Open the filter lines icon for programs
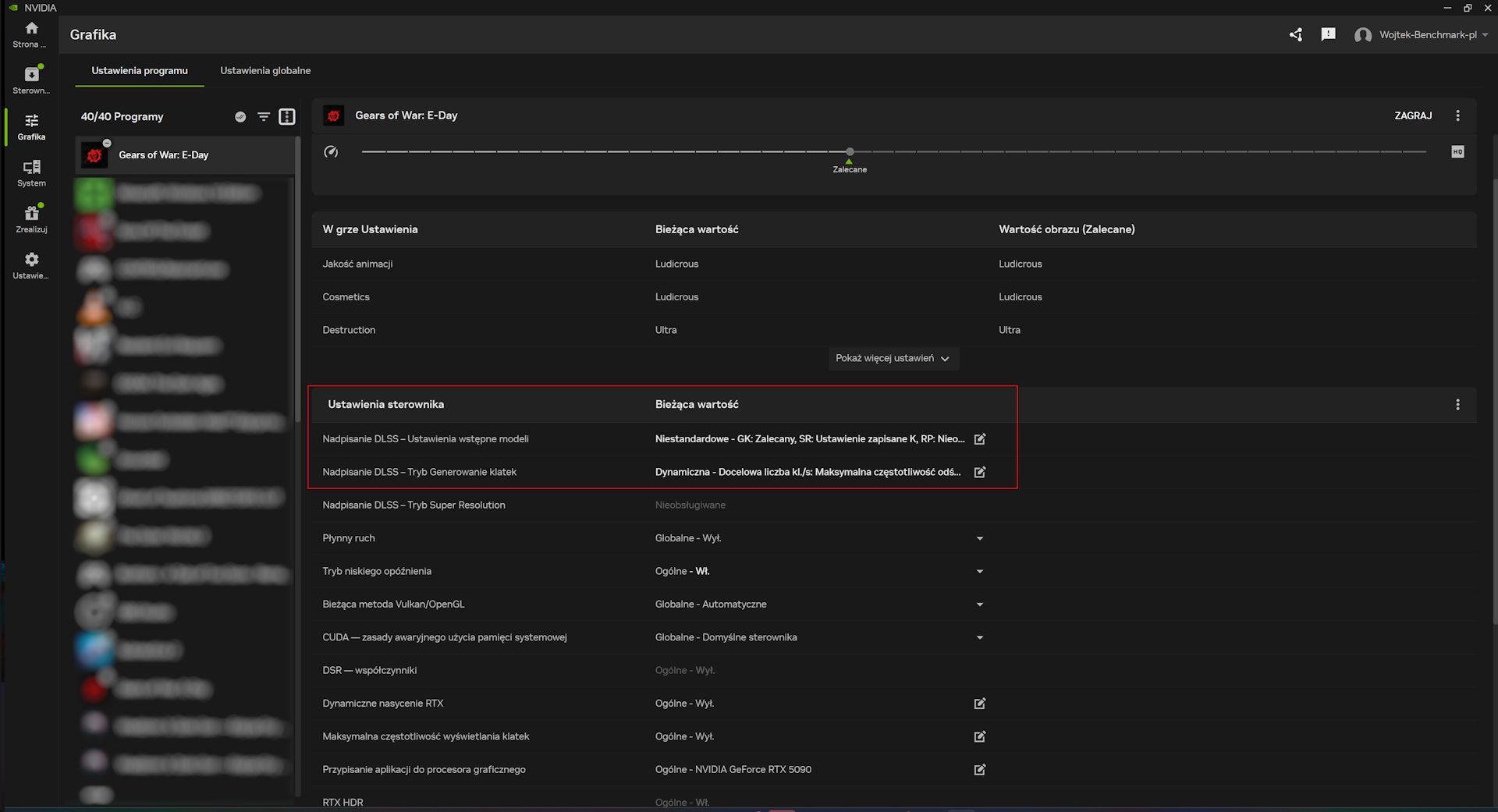This screenshot has width=1498, height=812. 264,117
